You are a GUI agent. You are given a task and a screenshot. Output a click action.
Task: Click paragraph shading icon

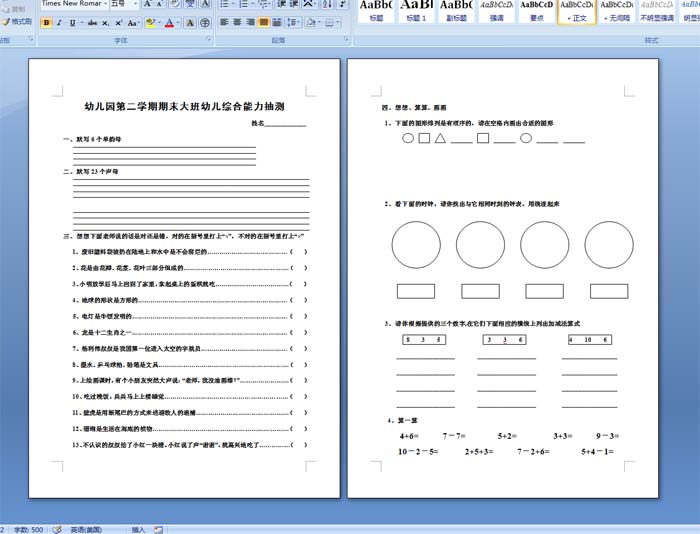click(x=312, y=22)
